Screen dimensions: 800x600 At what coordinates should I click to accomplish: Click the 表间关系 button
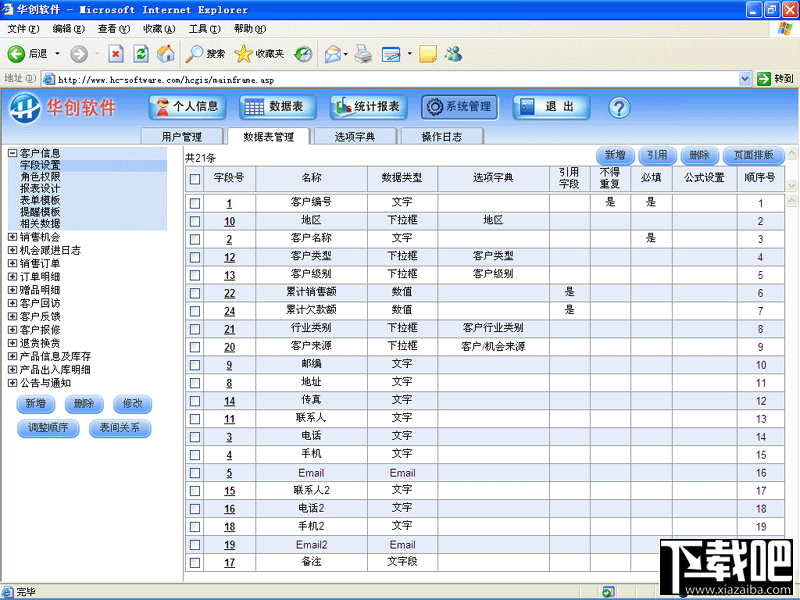click(120, 428)
